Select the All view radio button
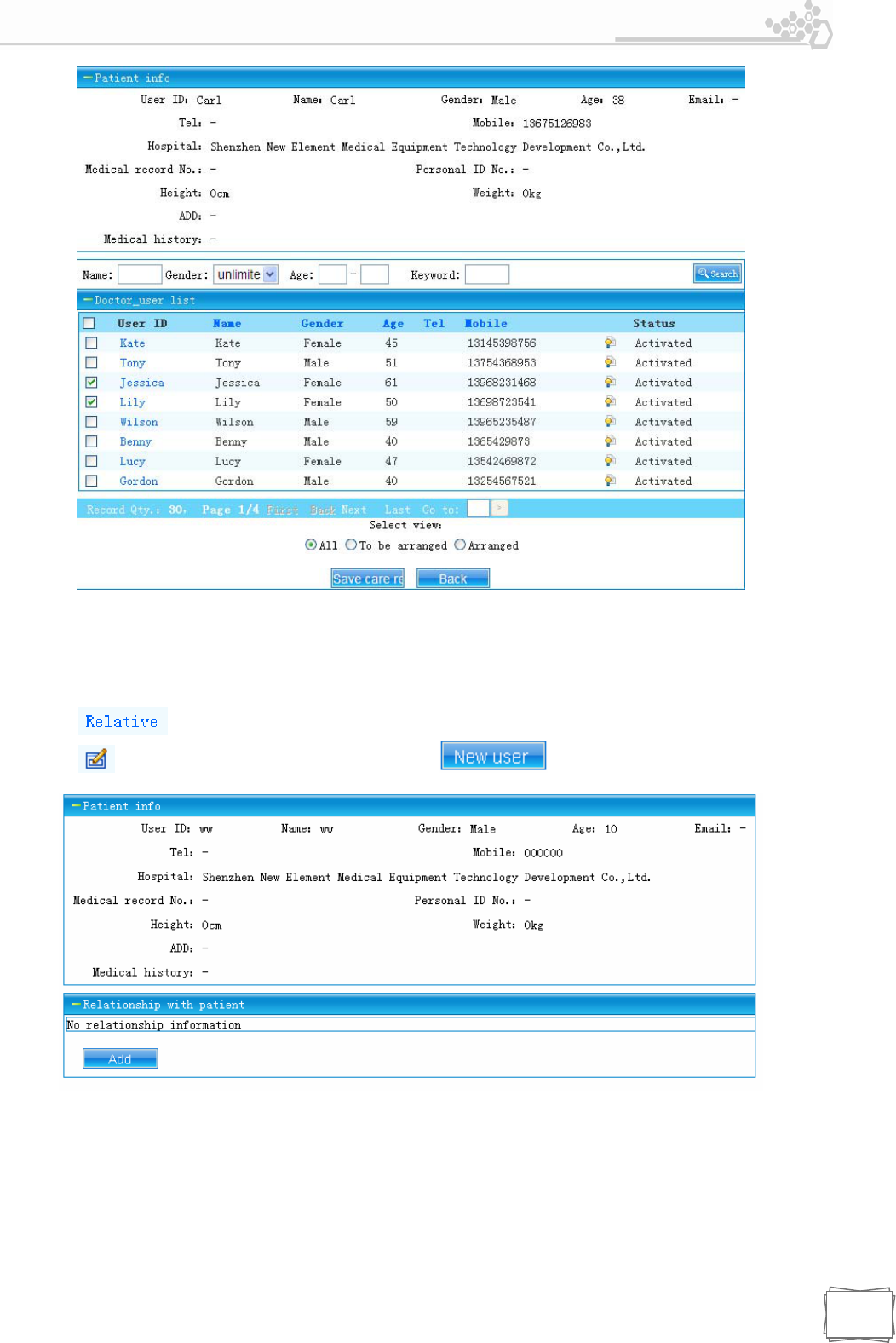This screenshot has height=1343, width=896. (x=311, y=545)
